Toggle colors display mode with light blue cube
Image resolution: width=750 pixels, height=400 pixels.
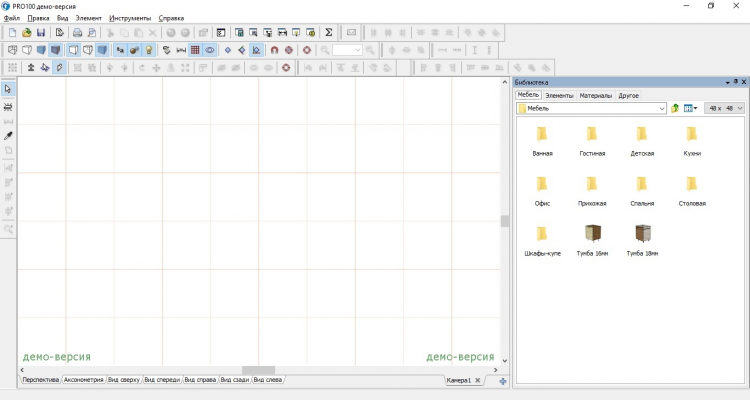point(41,50)
